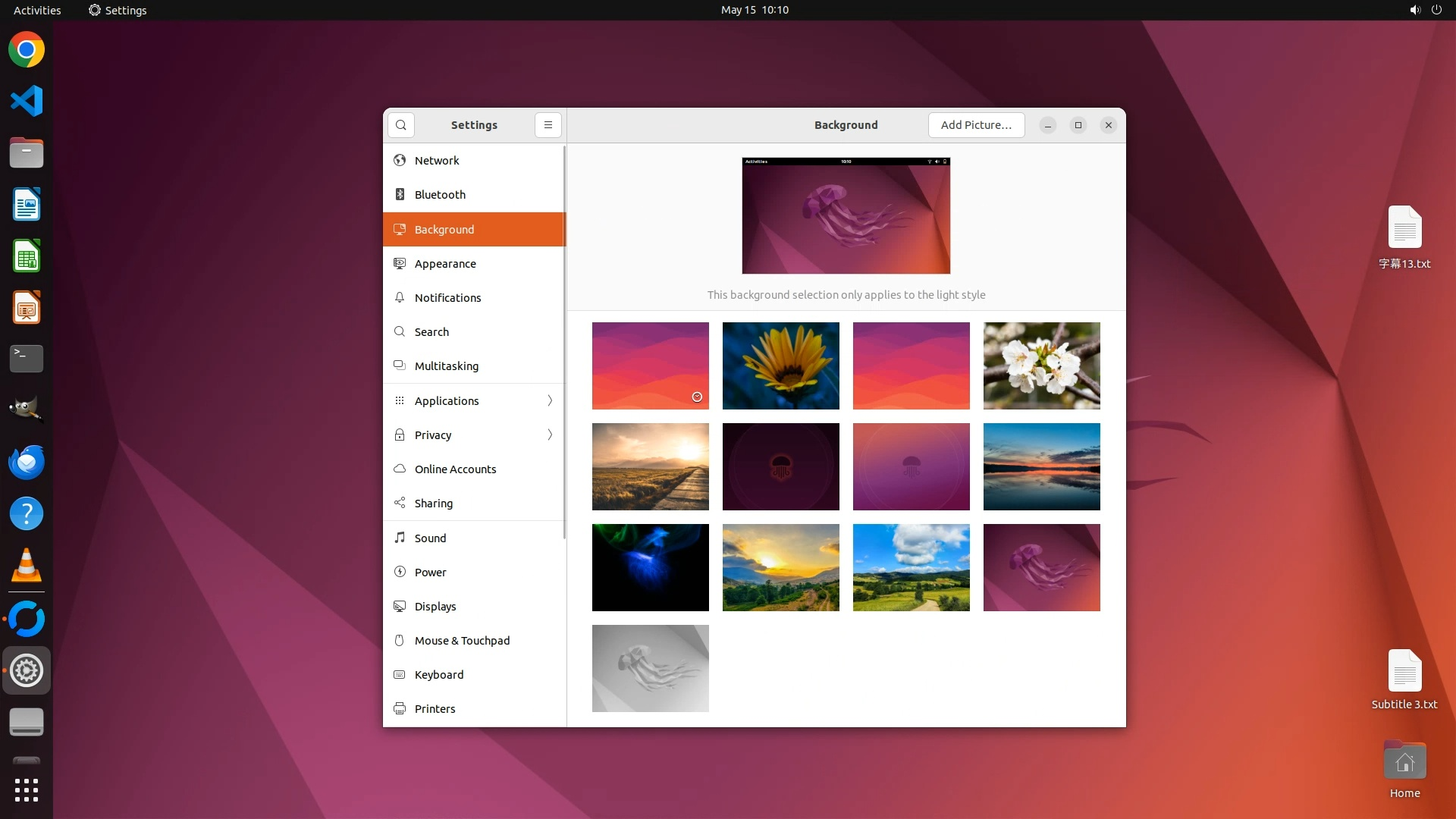Choose the white cherry blossom wallpaper

1041,366
